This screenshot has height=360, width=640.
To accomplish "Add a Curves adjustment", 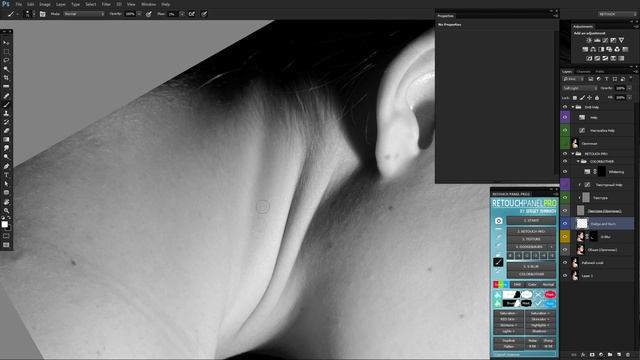I will click(x=605, y=40).
